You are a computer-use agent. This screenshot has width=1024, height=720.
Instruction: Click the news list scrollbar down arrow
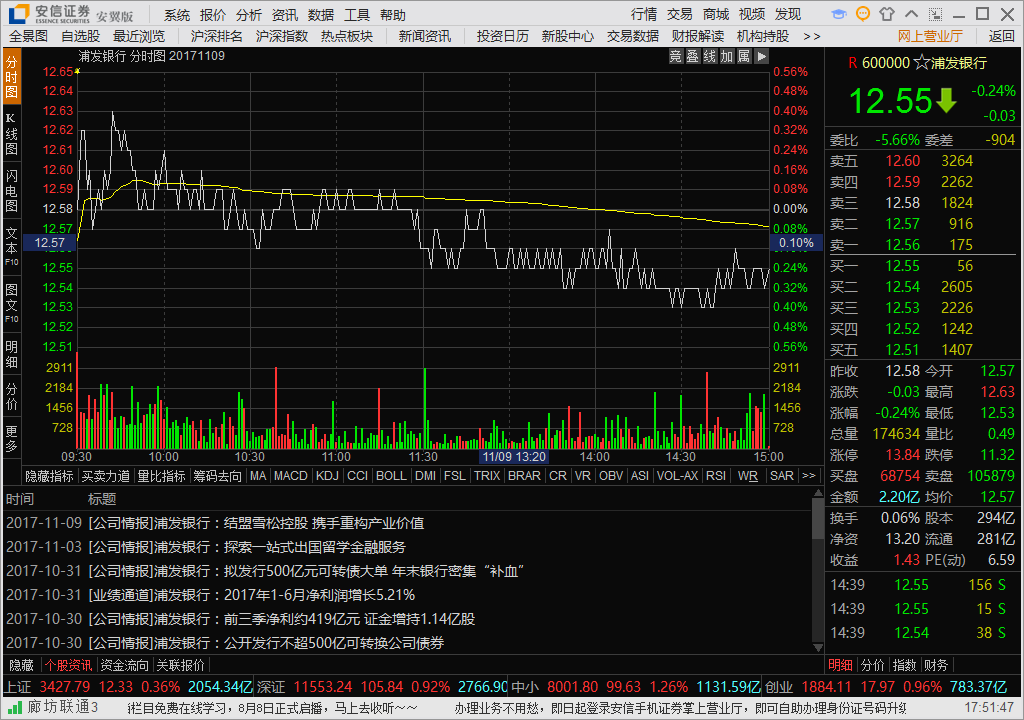pos(818,647)
